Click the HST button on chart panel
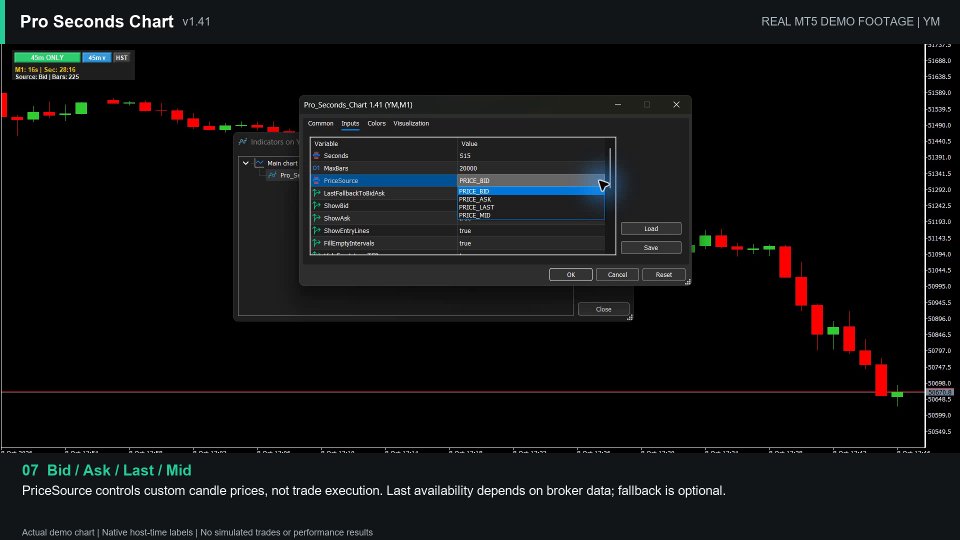Viewport: 960px width, 540px height. point(121,58)
